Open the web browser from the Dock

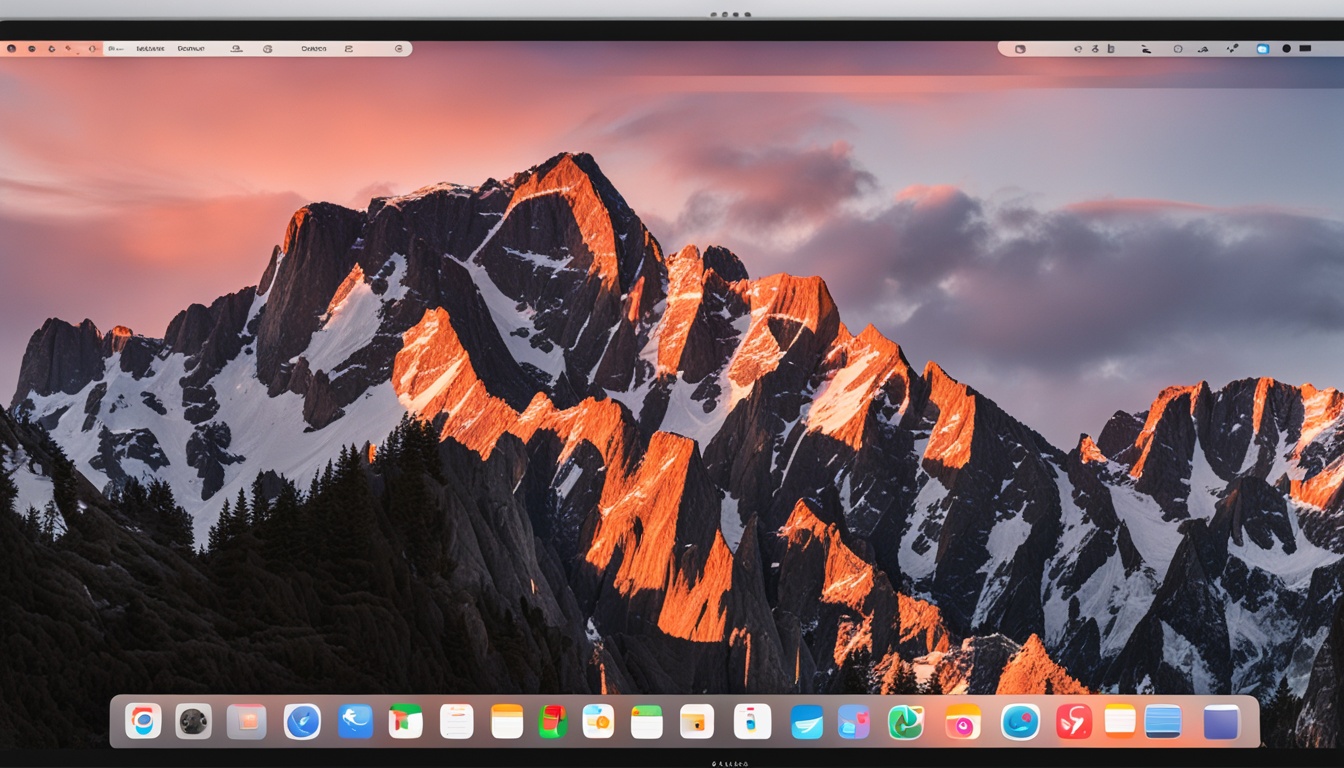click(x=143, y=721)
